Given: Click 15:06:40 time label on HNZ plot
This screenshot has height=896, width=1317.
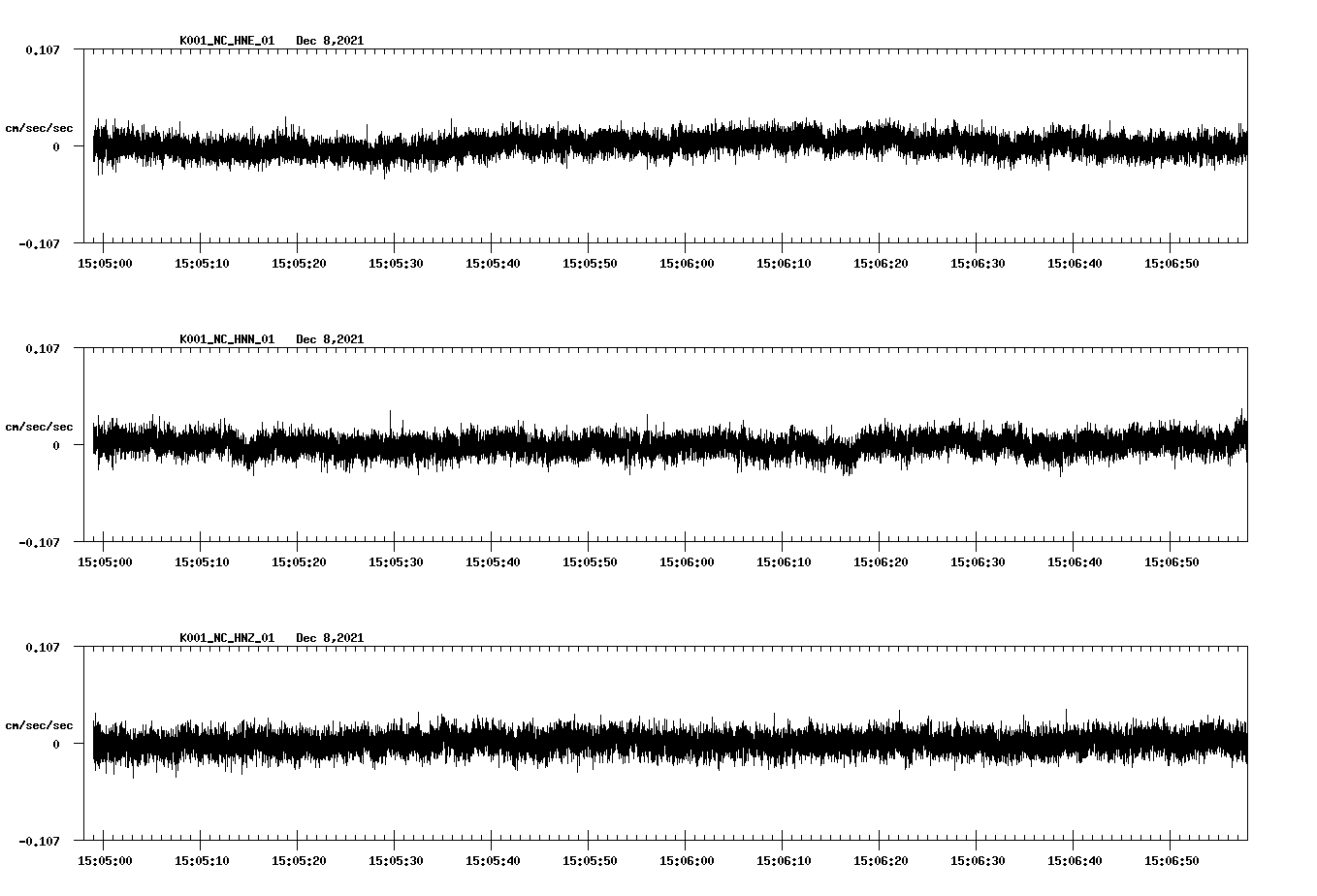Looking at the screenshot, I should pos(1075,861).
